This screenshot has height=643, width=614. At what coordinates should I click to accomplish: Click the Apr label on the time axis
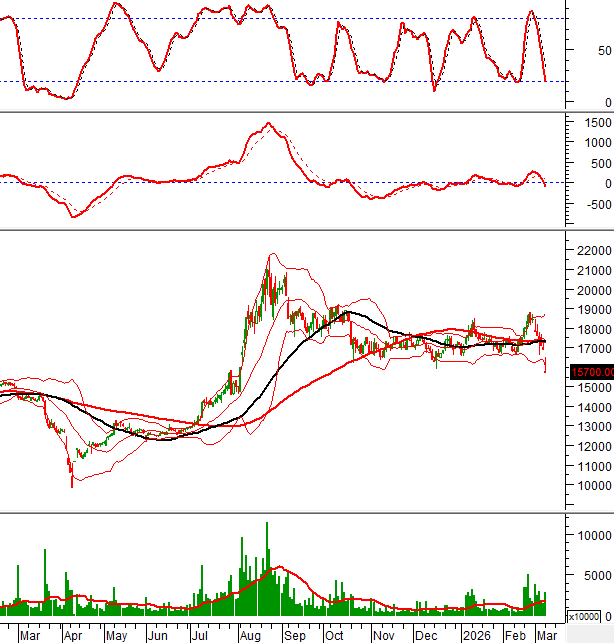tap(72, 635)
